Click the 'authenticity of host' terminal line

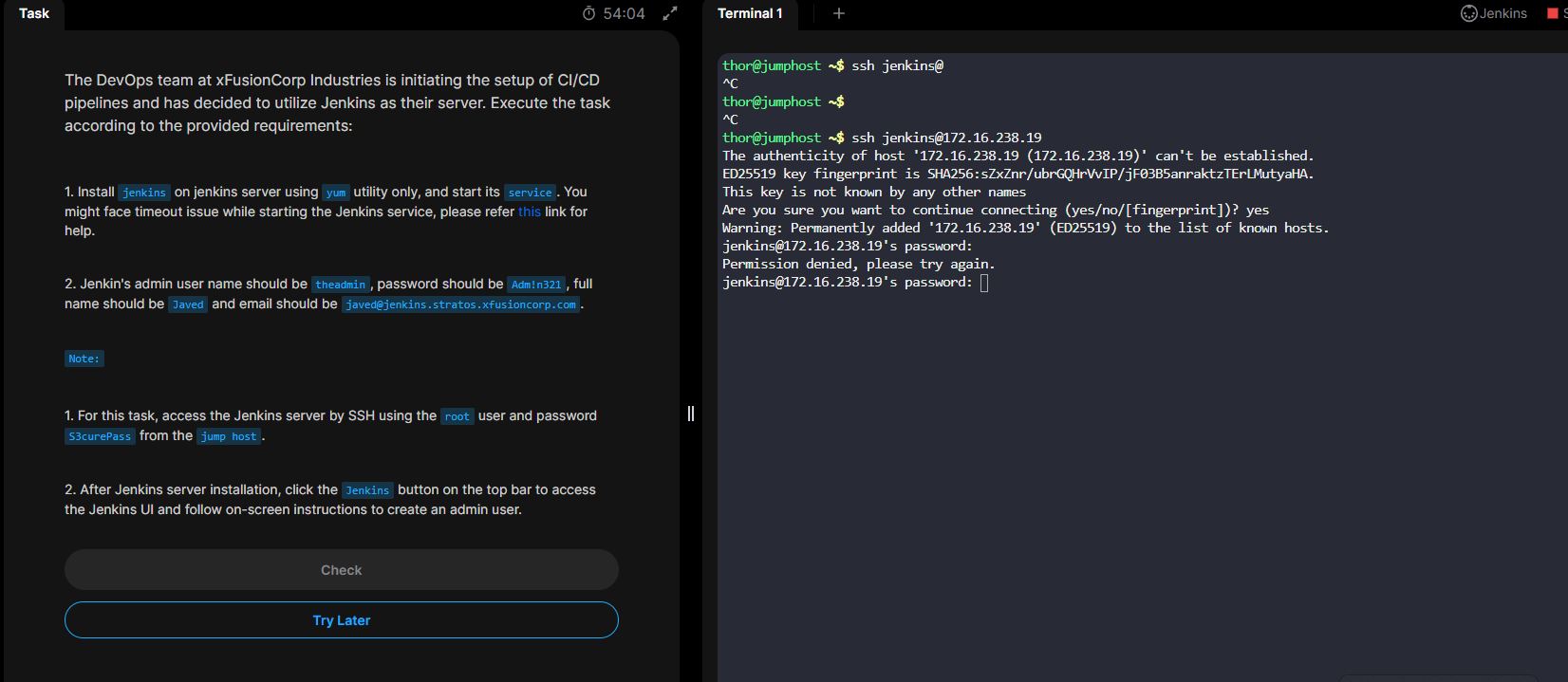(x=1017, y=156)
